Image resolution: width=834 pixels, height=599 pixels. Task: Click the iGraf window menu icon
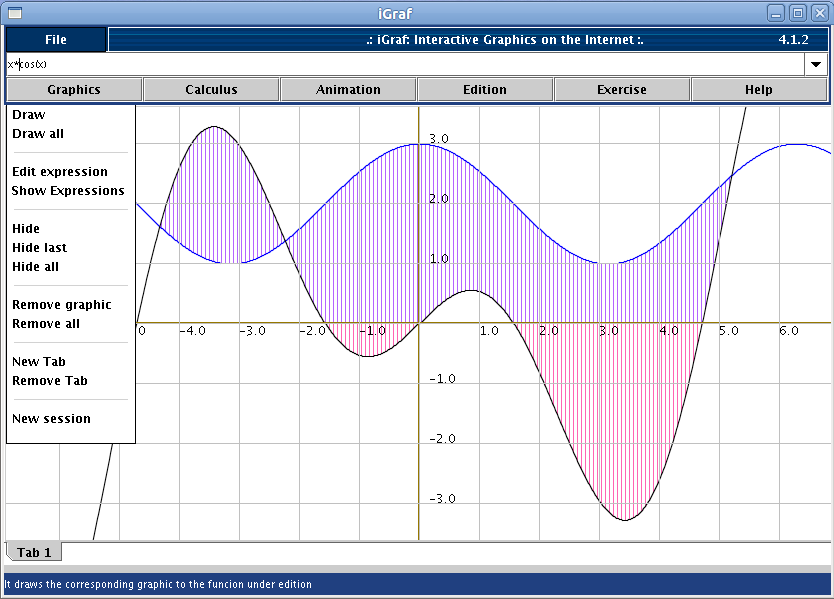pyautogui.click(x=15, y=13)
